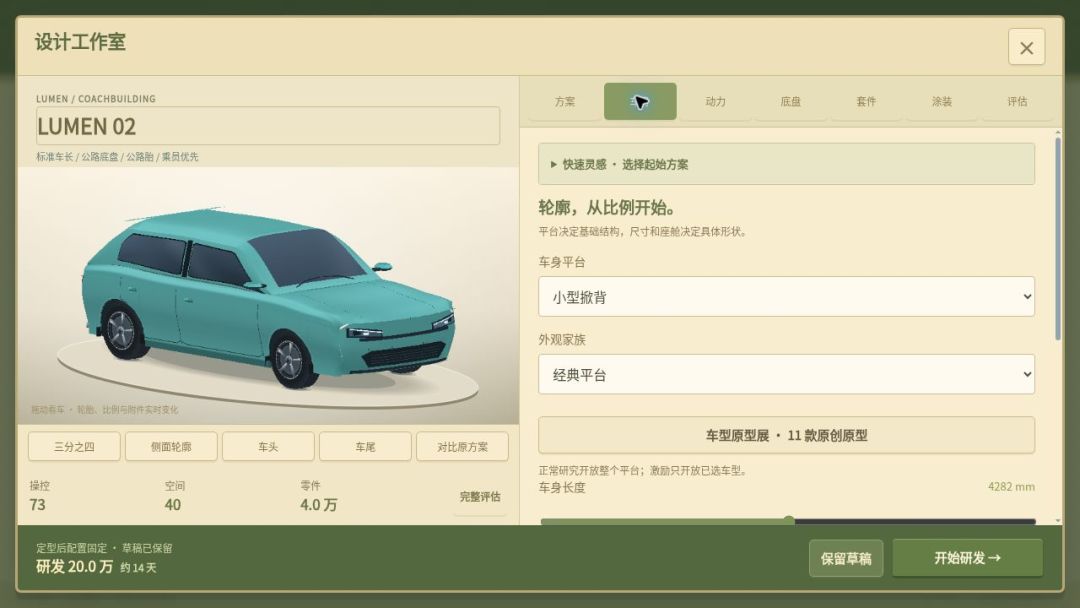Click the LUMEN / COACHBUILDING label
The height and width of the screenshot is (608, 1080).
point(96,98)
